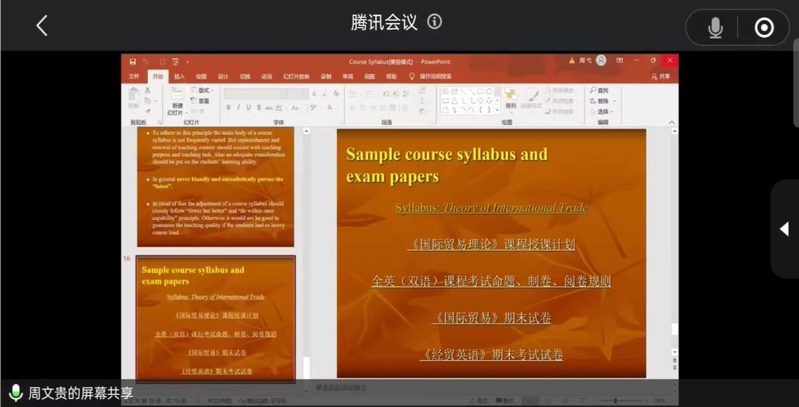The width and height of the screenshot is (799, 407).
Task: Click the 新建幻灯片 (New Slide) button
Action: click(x=177, y=102)
